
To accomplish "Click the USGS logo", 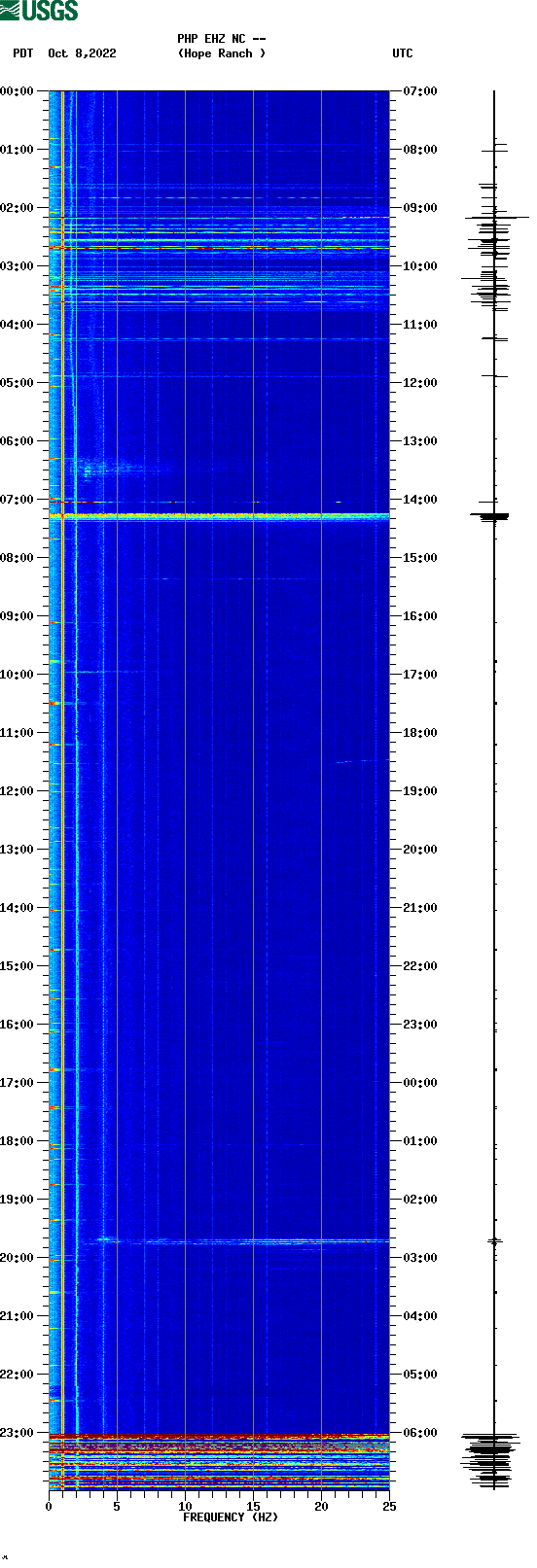I will (39, 12).
